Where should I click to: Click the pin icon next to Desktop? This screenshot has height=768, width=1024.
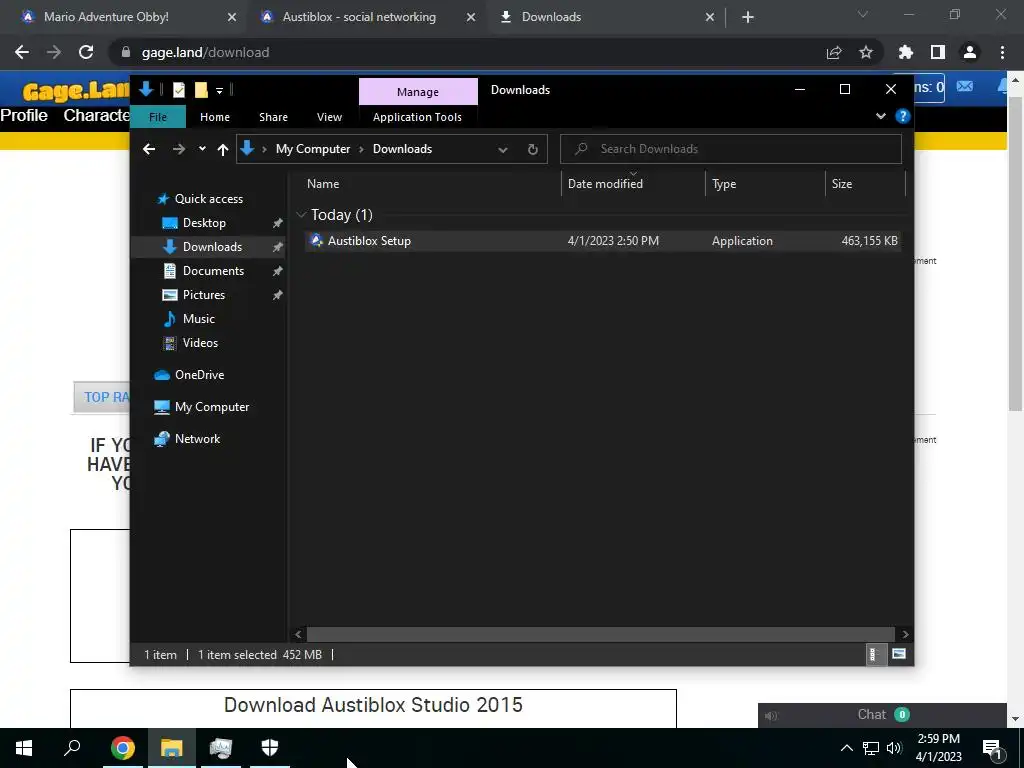(278, 223)
